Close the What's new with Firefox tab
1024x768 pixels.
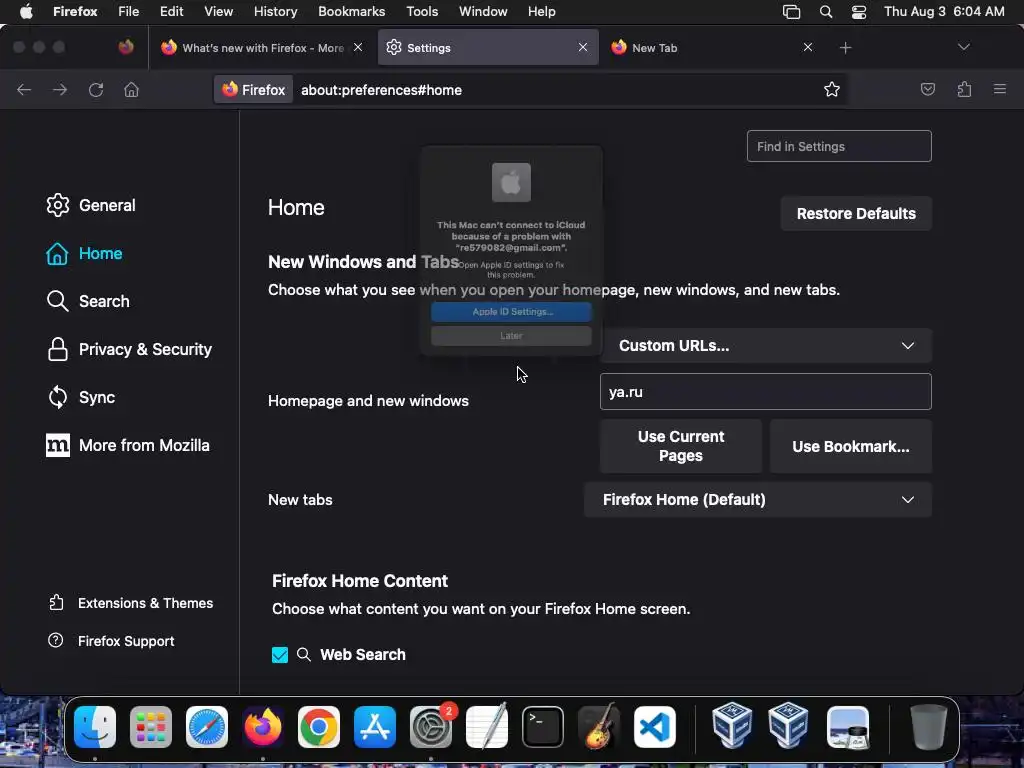(358, 47)
